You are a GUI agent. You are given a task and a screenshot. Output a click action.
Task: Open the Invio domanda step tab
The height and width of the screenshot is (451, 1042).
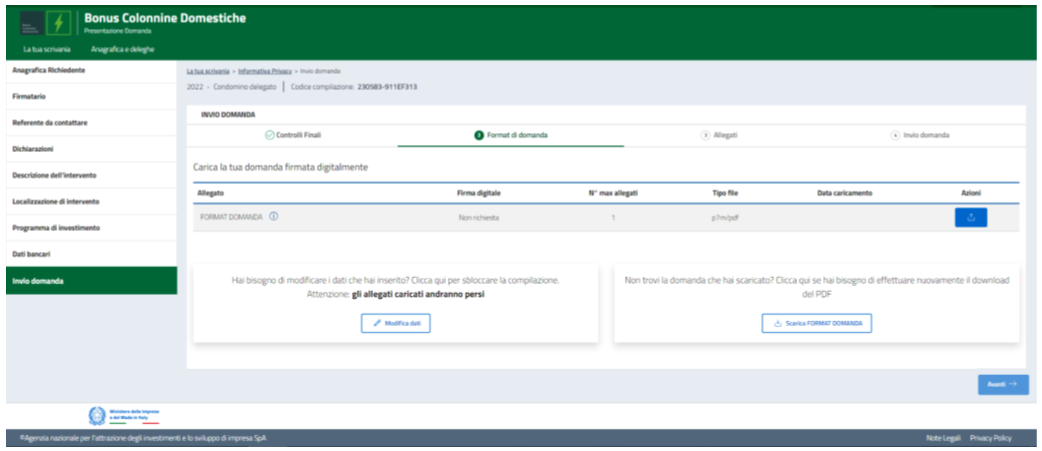(x=919, y=134)
